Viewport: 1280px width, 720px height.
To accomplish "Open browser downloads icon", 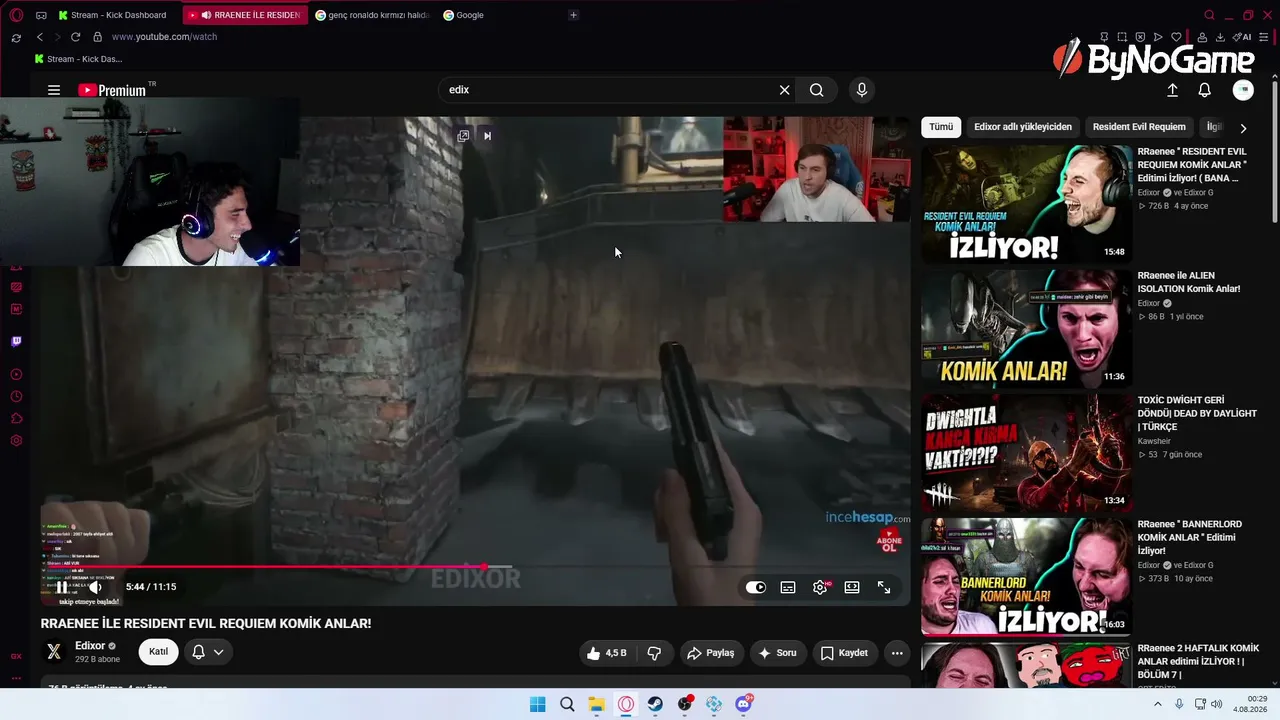I will tap(1221, 37).
